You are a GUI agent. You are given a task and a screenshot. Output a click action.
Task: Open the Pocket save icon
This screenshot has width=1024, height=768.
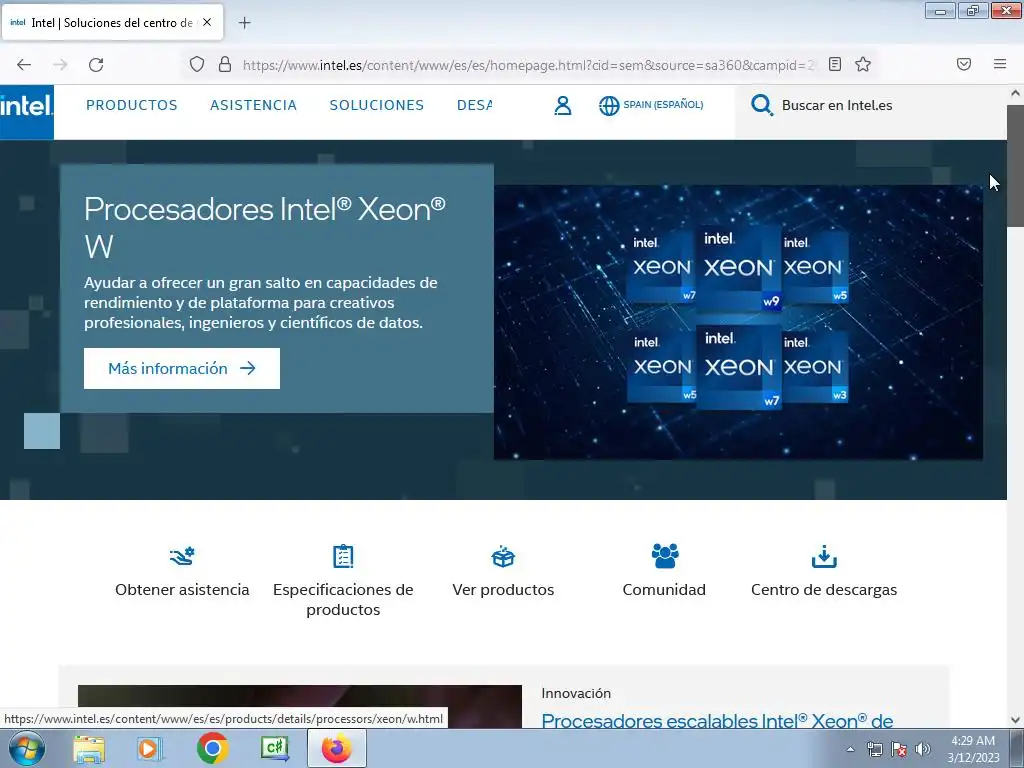coord(964,64)
